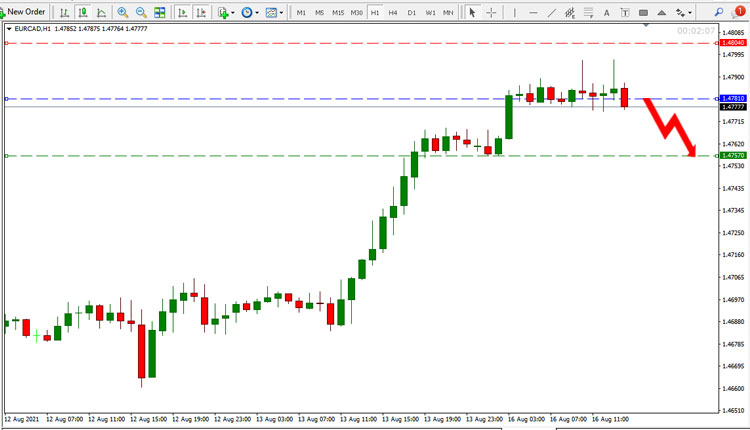Screen dimensions: 750x430
Task: Switch to candlestick chart display
Action: click(83, 12)
